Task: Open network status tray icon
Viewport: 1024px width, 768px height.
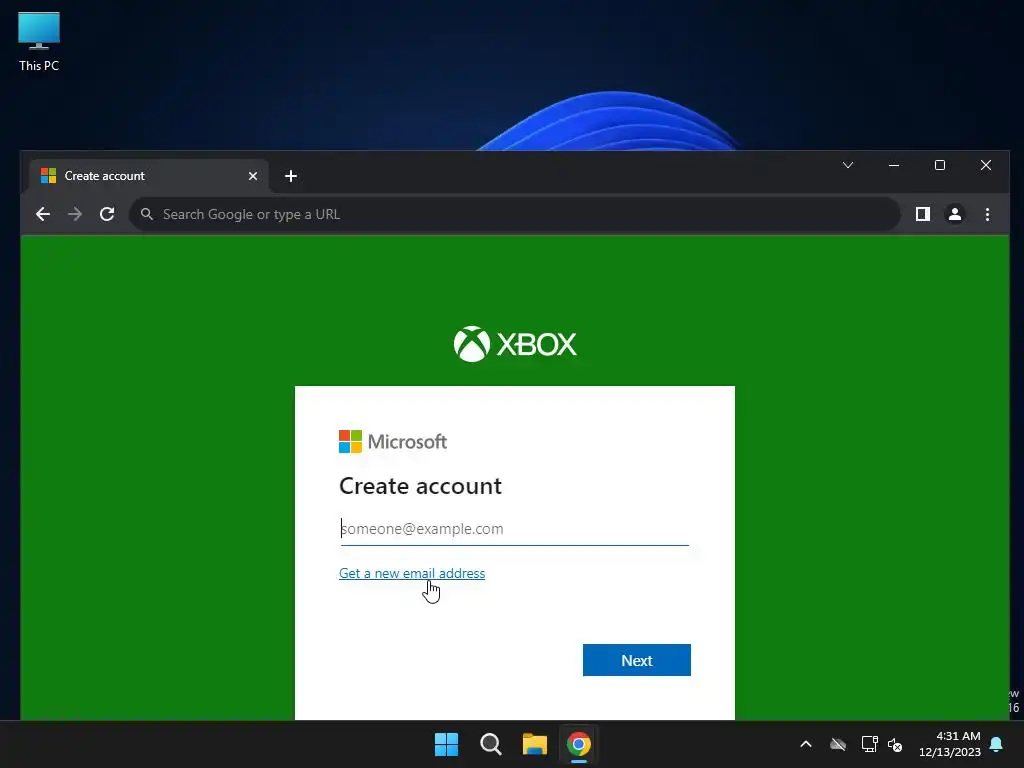Action: (869, 744)
